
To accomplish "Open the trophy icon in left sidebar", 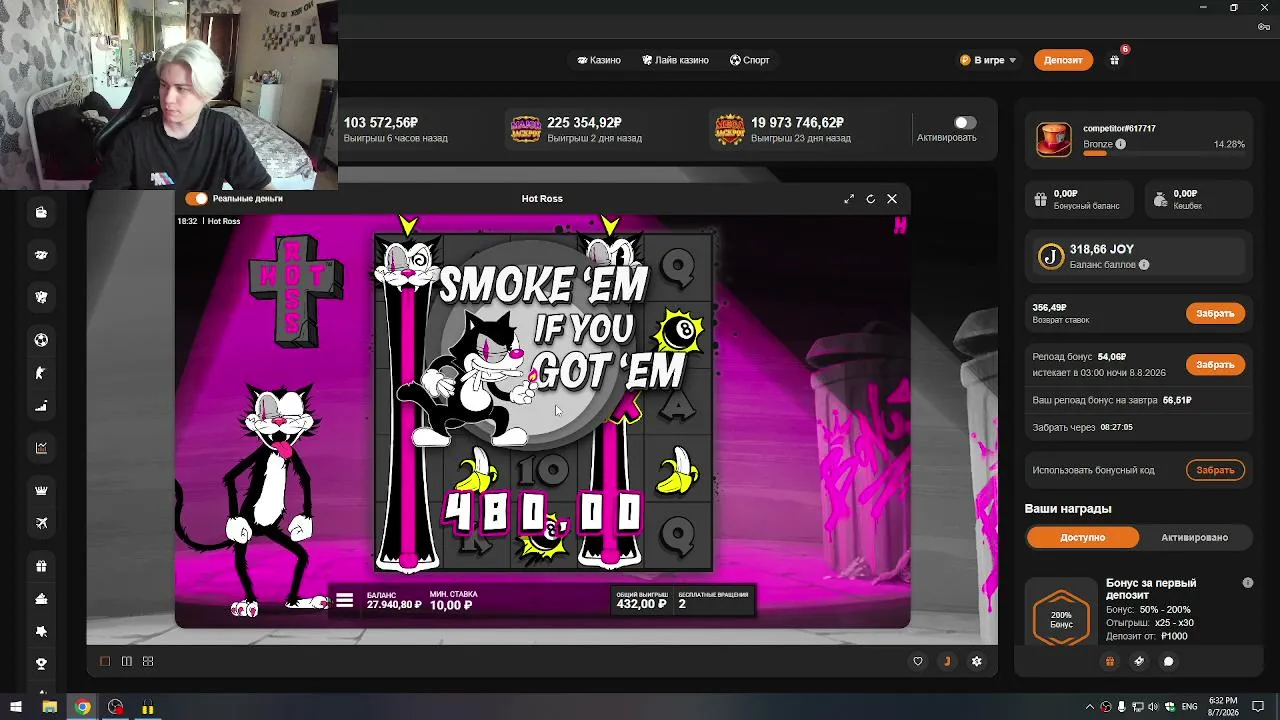I will 41,663.
